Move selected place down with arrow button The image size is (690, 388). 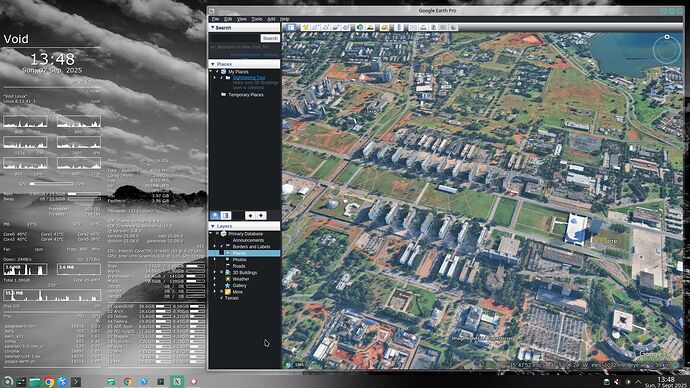click(x=261, y=216)
